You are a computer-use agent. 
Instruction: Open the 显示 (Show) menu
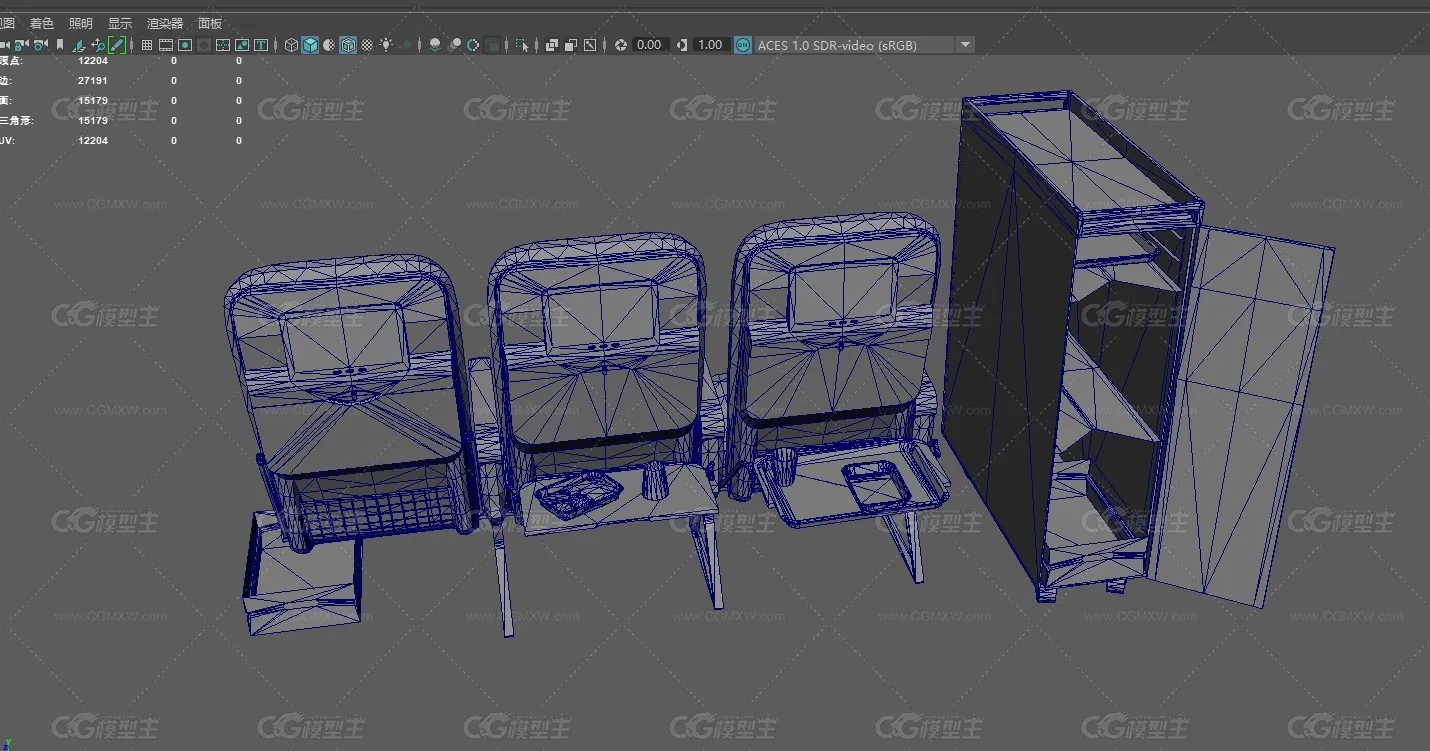point(120,23)
